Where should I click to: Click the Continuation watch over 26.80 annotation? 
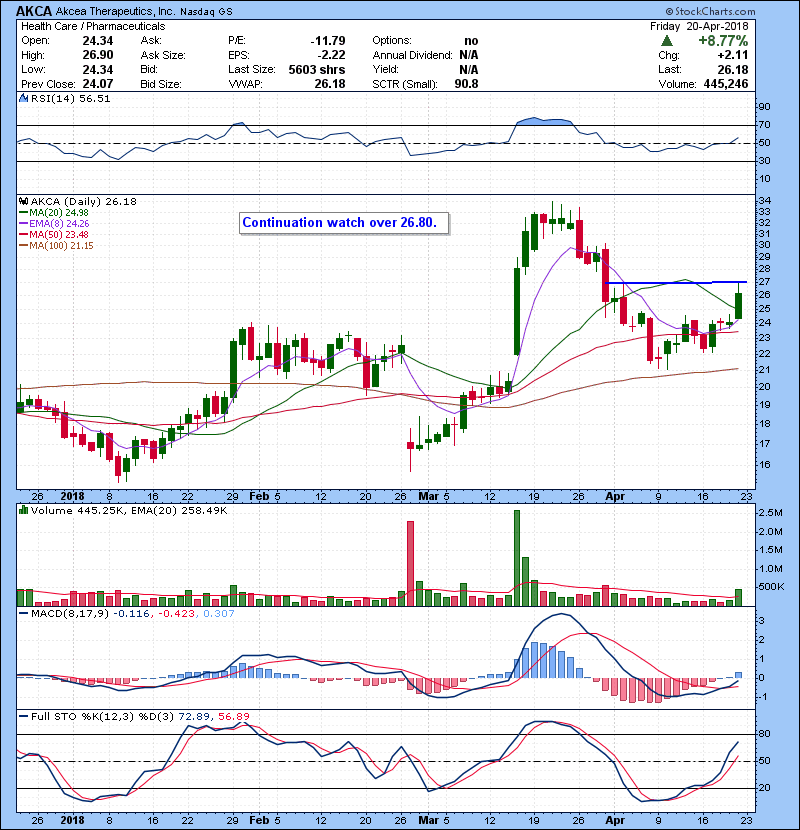(344, 223)
